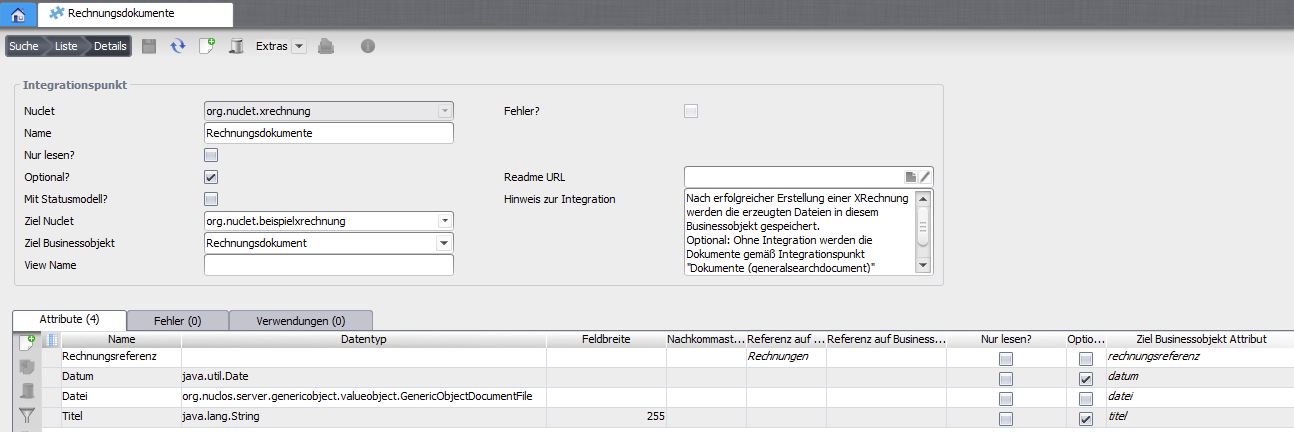Screen dimensions: 1294x432
Task: Click the Readme URL pencil edit icon
Action: click(925, 177)
